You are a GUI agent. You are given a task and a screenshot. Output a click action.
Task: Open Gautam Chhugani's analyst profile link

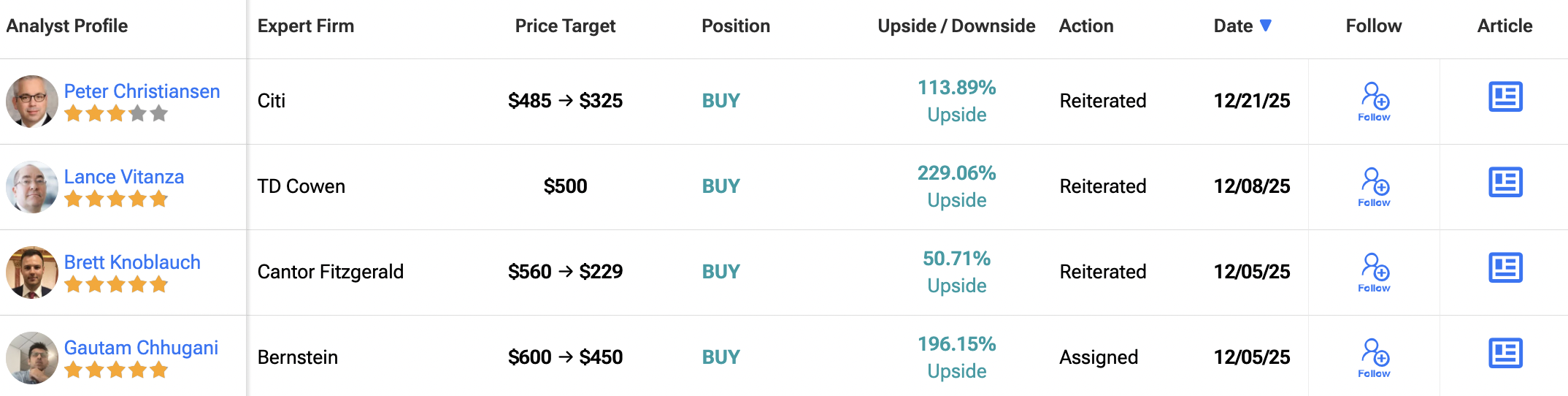pyautogui.click(x=141, y=348)
